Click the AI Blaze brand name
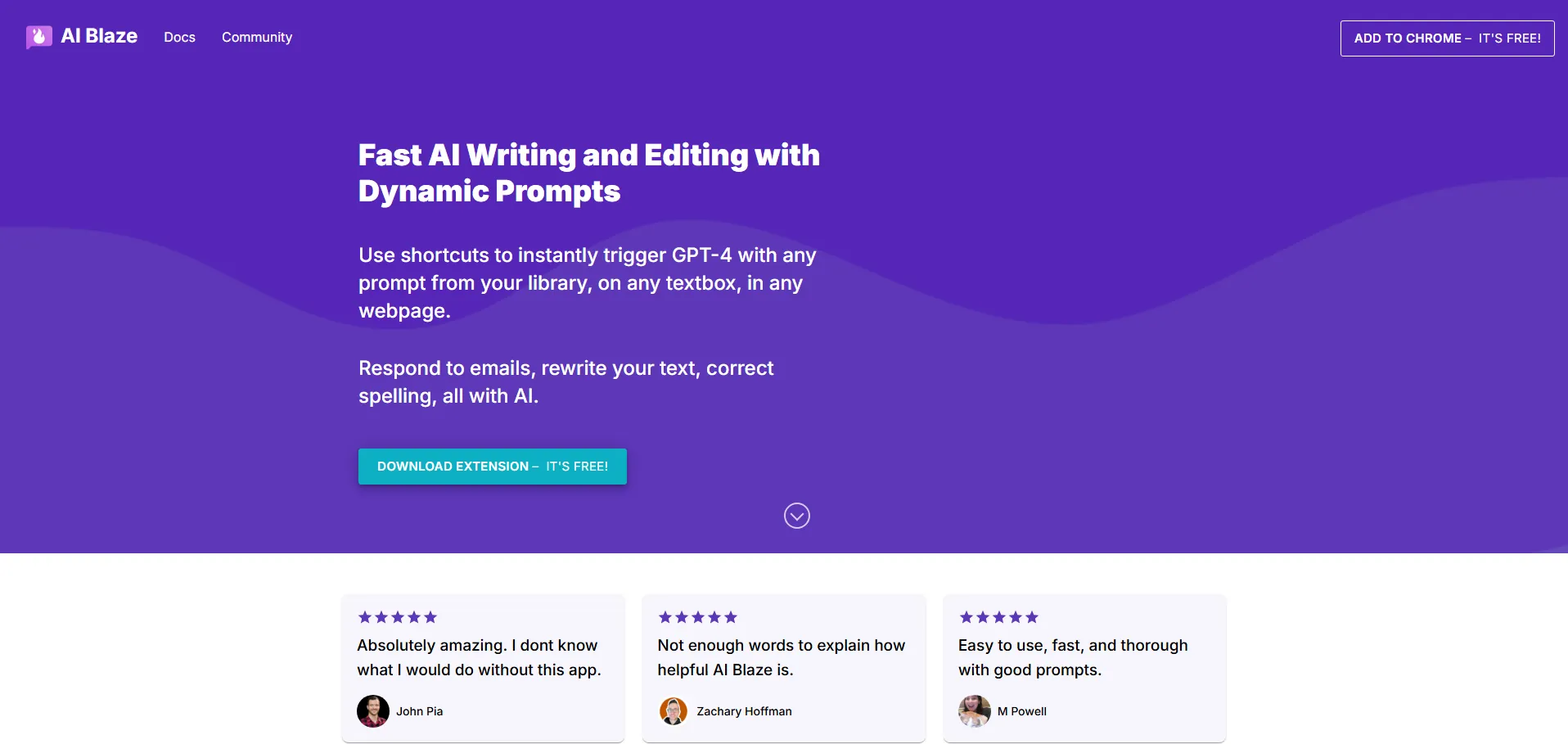This screenshot has width=1568, height=744. click(x=99, y=36)
